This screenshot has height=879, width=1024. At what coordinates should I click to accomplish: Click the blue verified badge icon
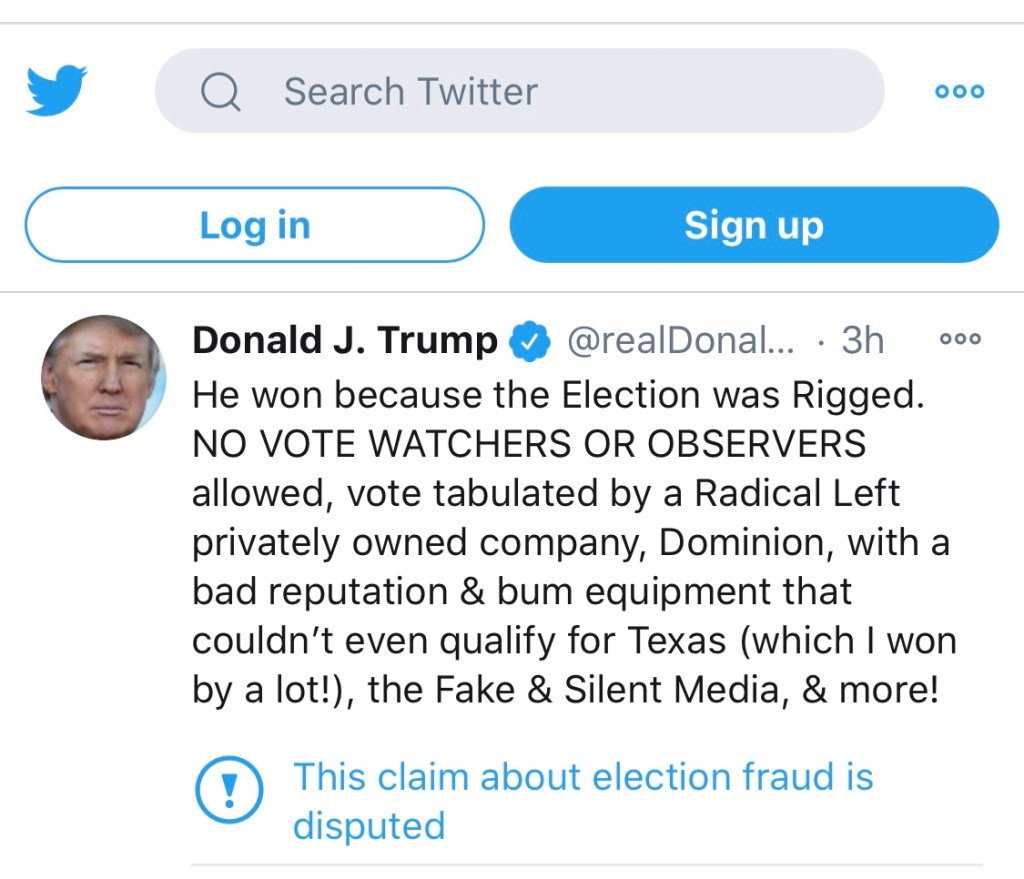click(530, 342)
